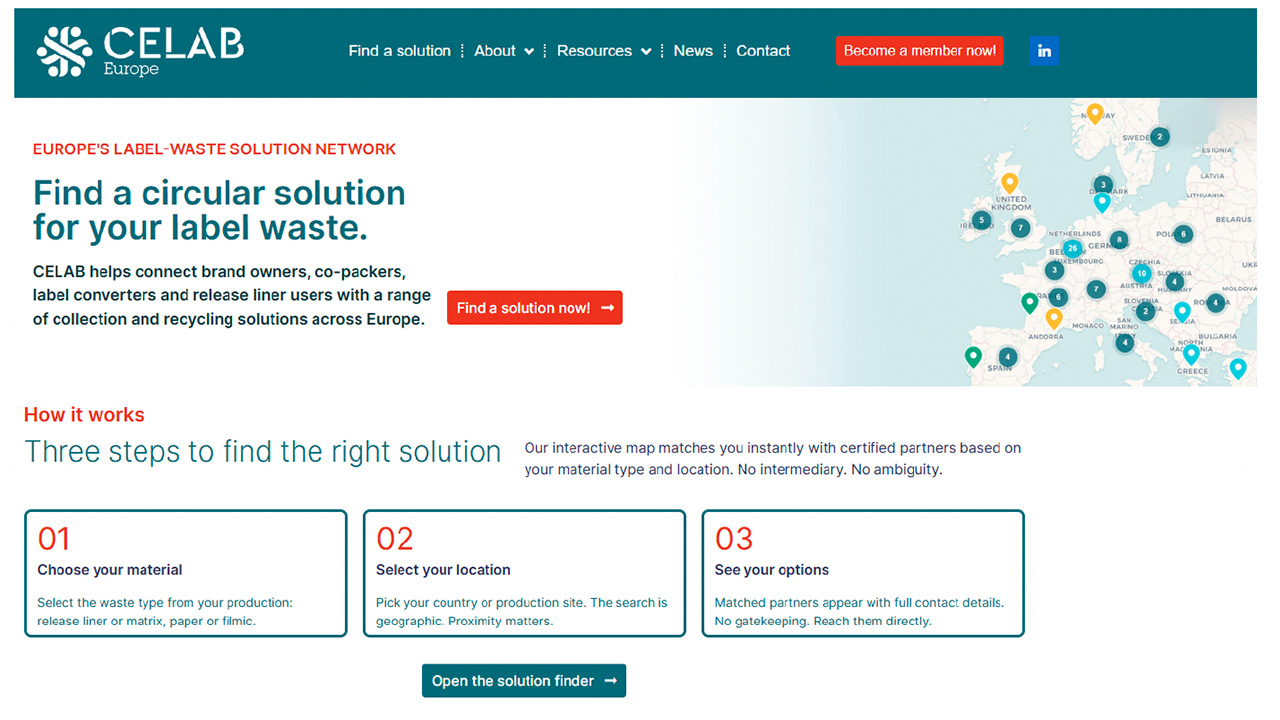
Task: Click the 3 cluster marker over Denmark
Action: [x=1103, y=185]
